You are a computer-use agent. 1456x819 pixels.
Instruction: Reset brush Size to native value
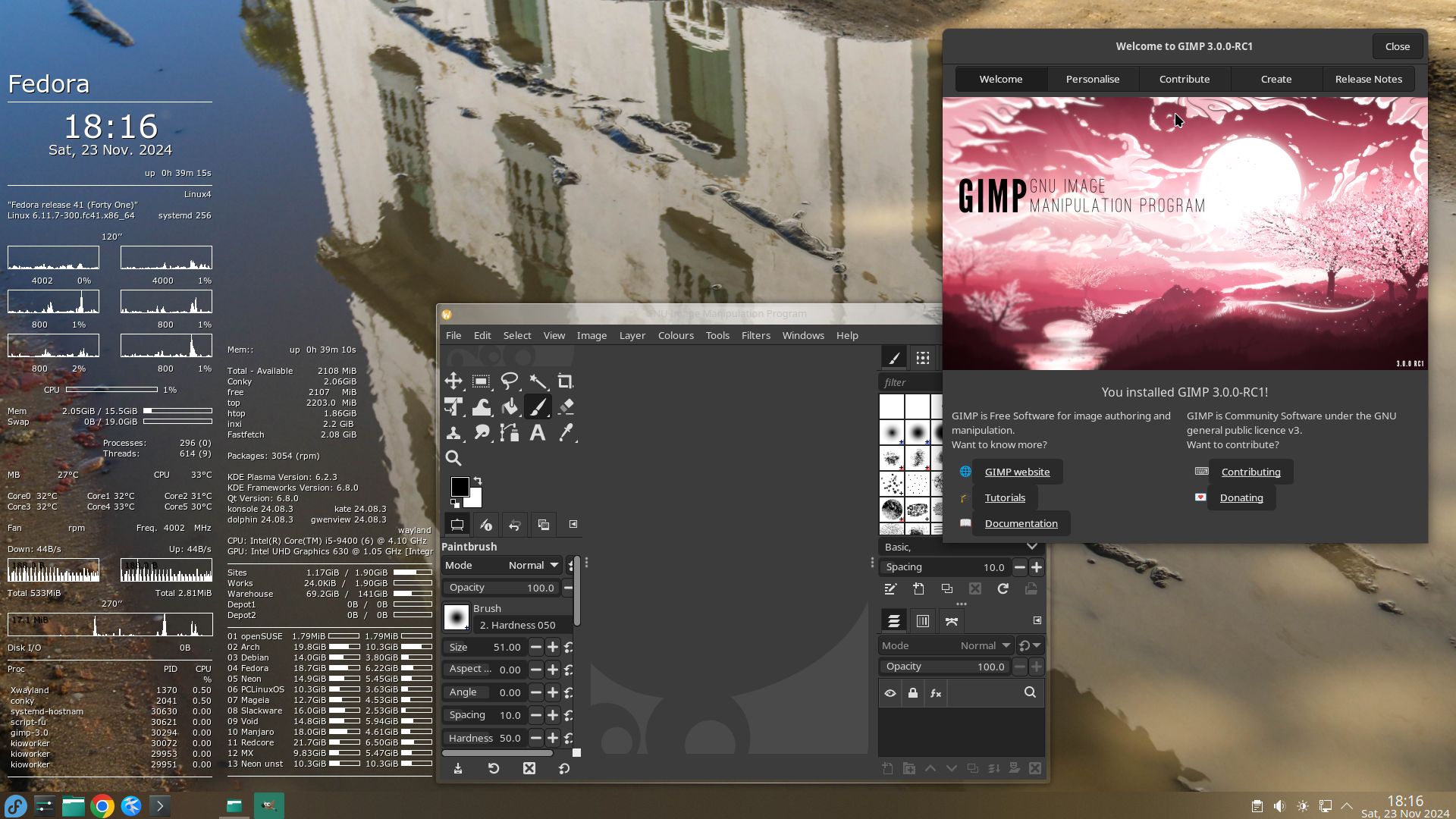pyautogui.click(x=569, y=648)
